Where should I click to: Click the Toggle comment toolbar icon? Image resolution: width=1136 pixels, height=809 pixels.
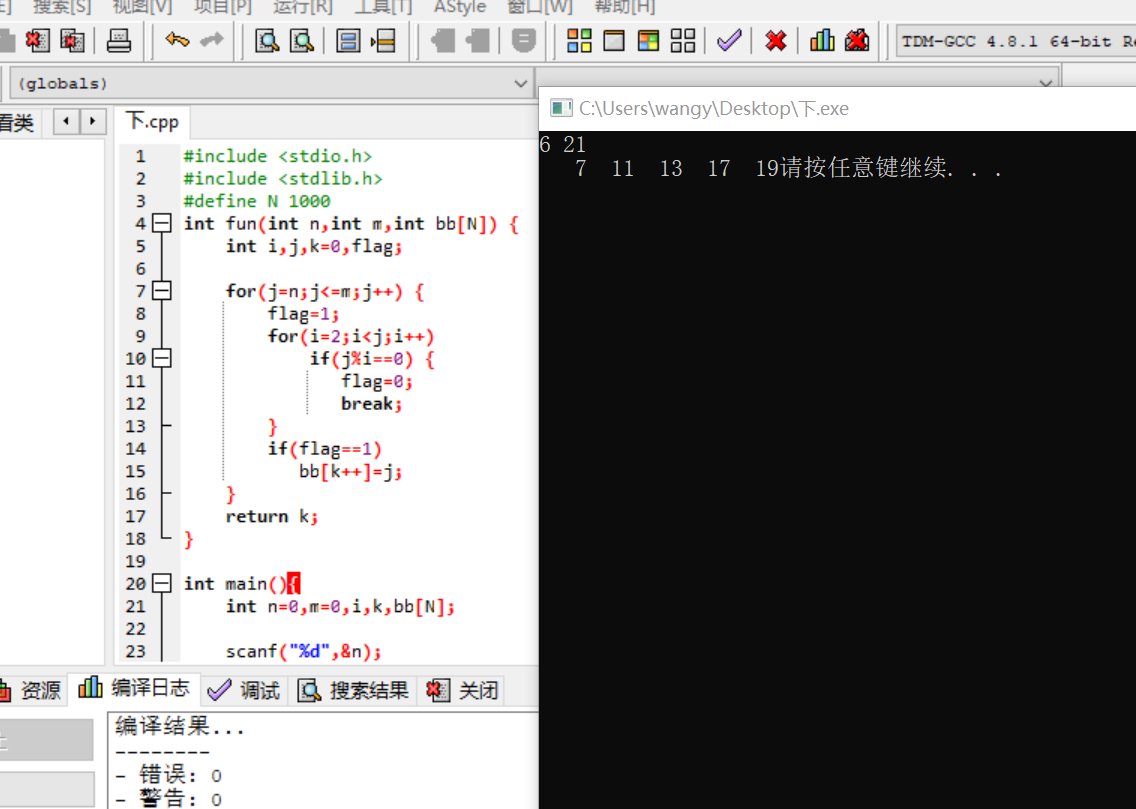524,41
